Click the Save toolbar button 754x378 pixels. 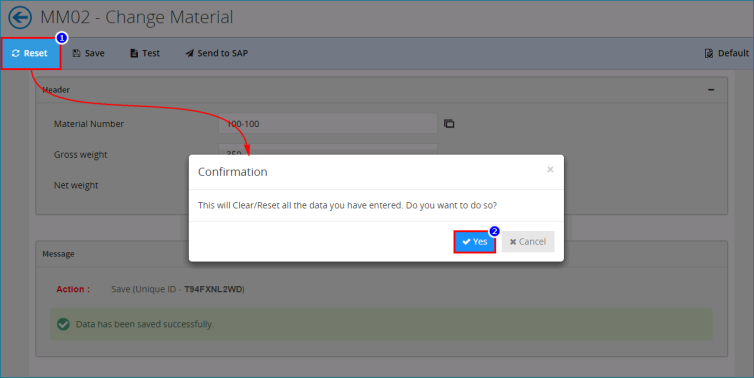88,53
